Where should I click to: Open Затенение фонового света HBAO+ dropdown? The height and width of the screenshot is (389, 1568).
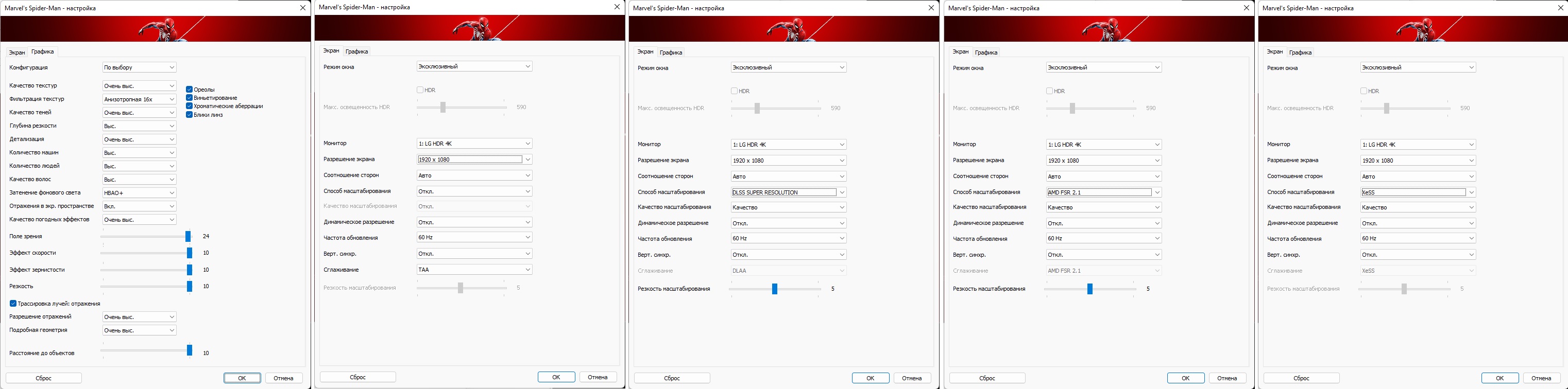(140, 192)
